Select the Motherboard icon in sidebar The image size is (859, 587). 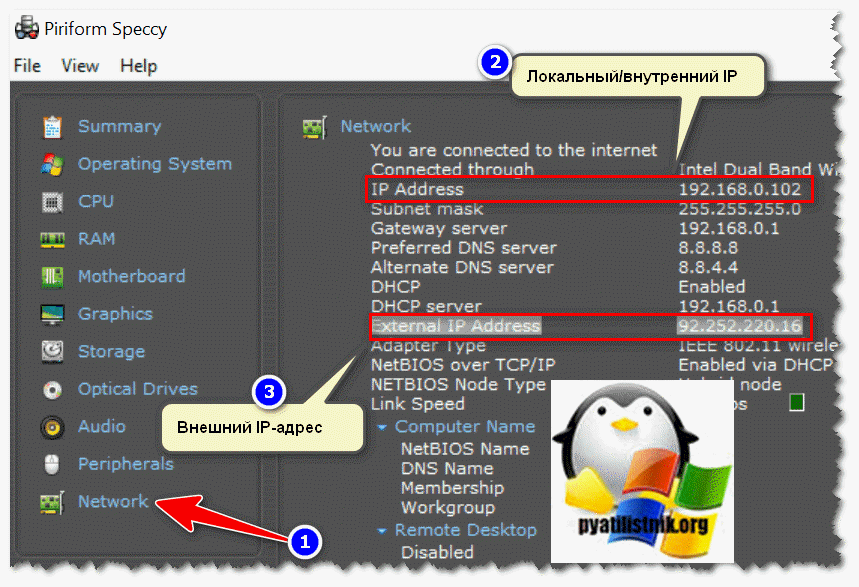[52, 277]
